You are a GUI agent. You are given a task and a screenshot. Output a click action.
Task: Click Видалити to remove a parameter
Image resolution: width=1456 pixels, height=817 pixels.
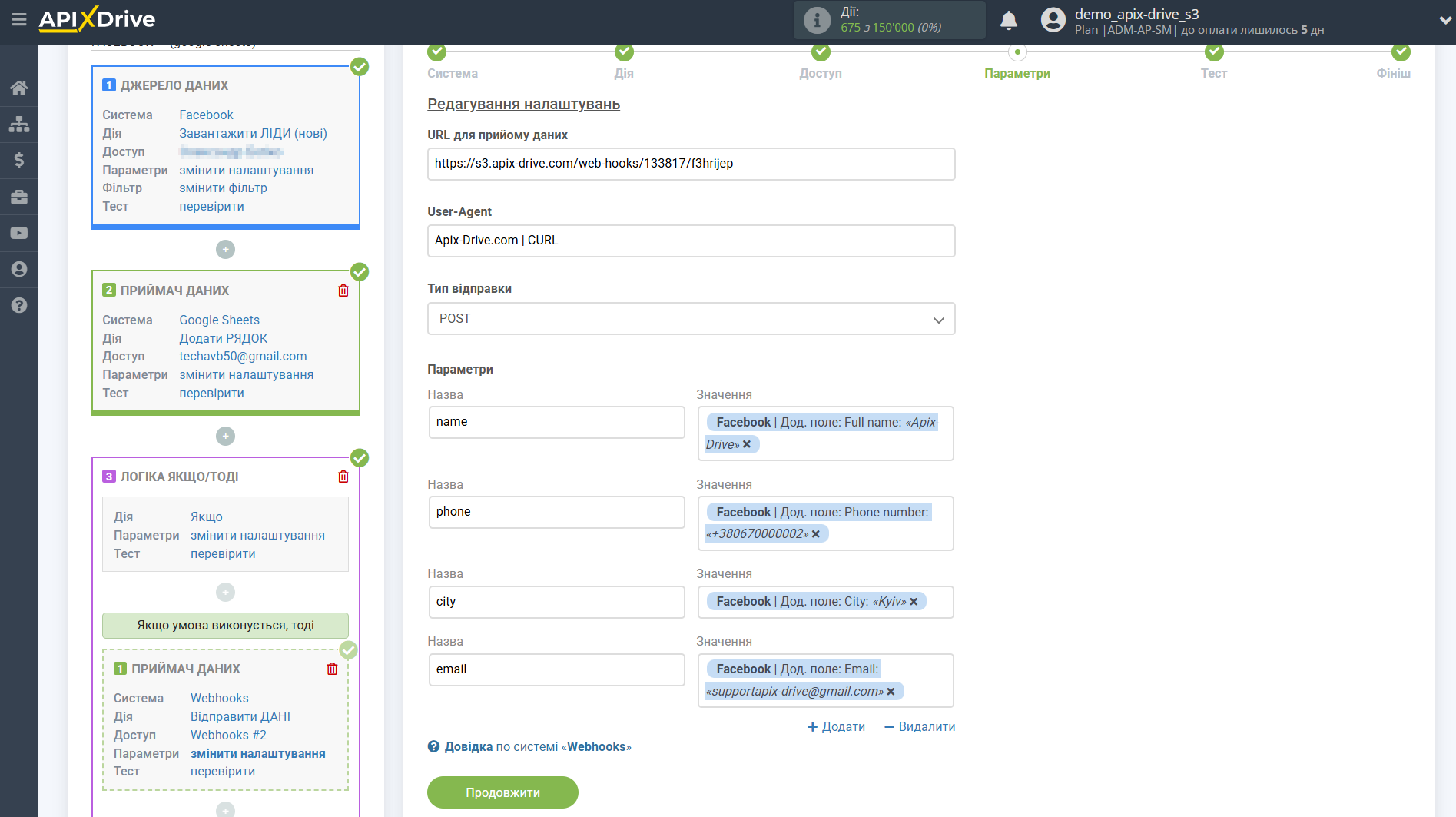coord(920,726)
